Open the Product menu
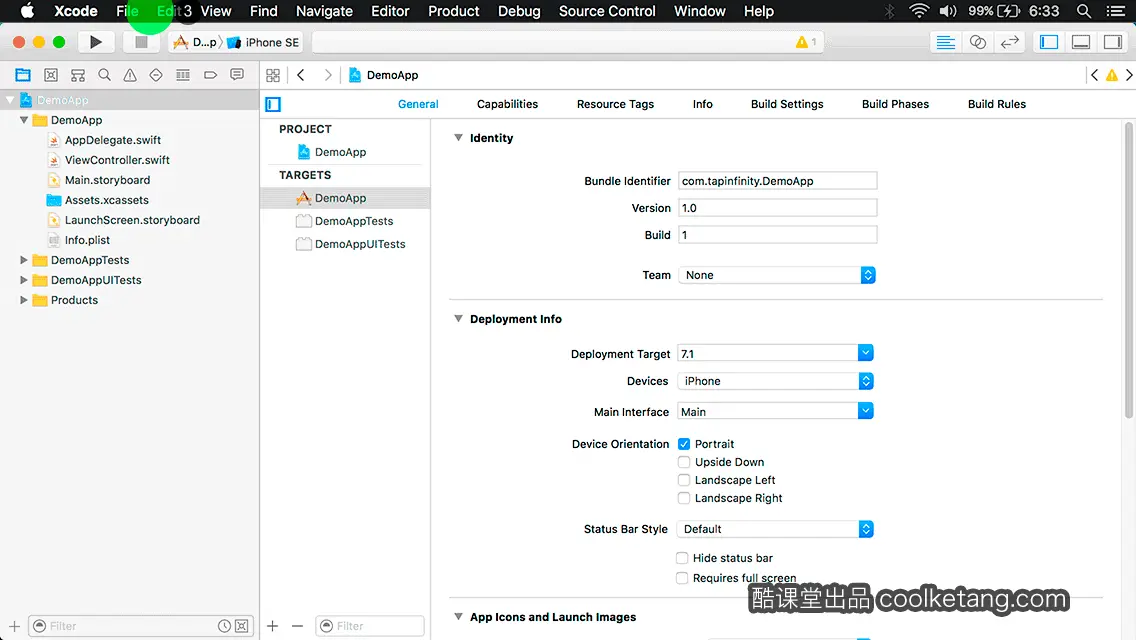Viewport: 1136px width, 640px height. pyautogui.click(x=454, y=11)
